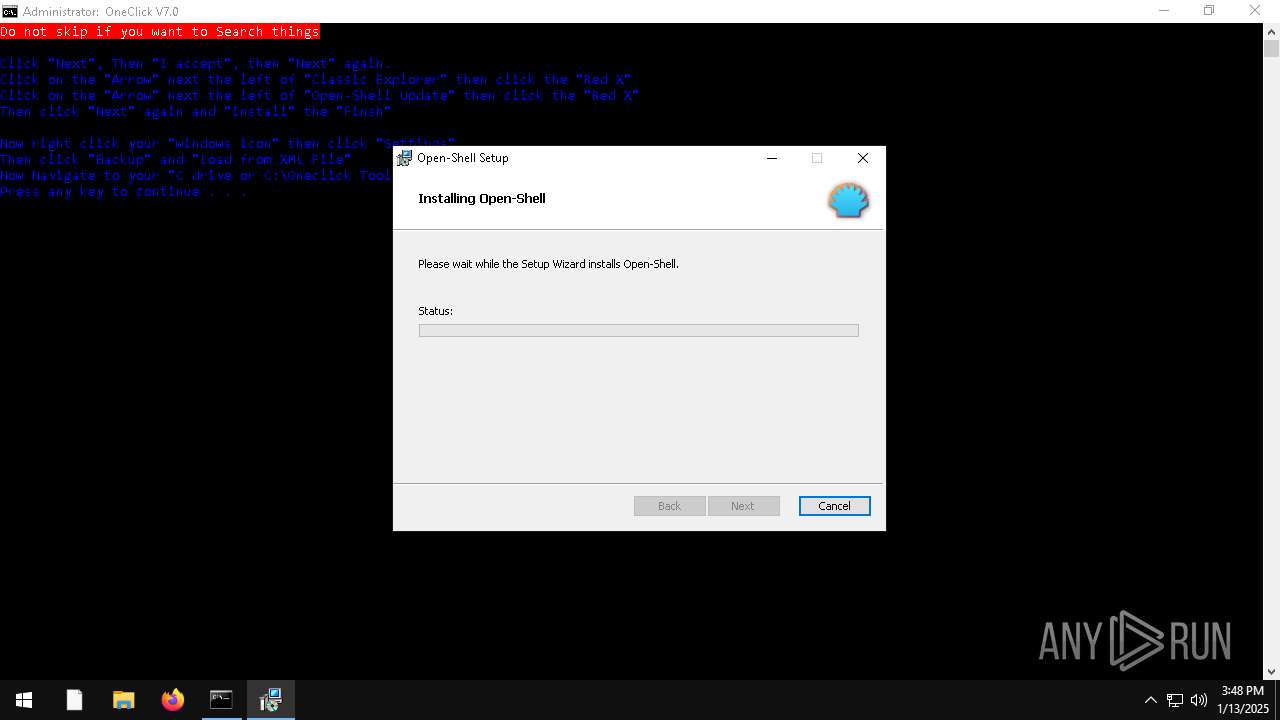The image size is (1280, 720).
Task: Click the console scroll down arrow
Action: point(1271,672)
